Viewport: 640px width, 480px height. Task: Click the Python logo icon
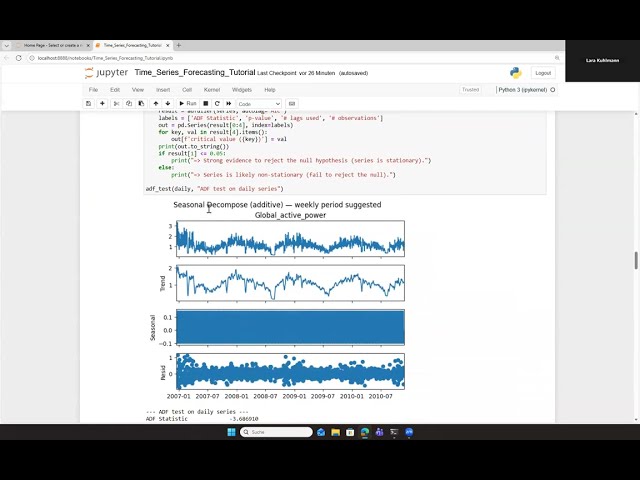pyautogui.click(x=516, y=73)
